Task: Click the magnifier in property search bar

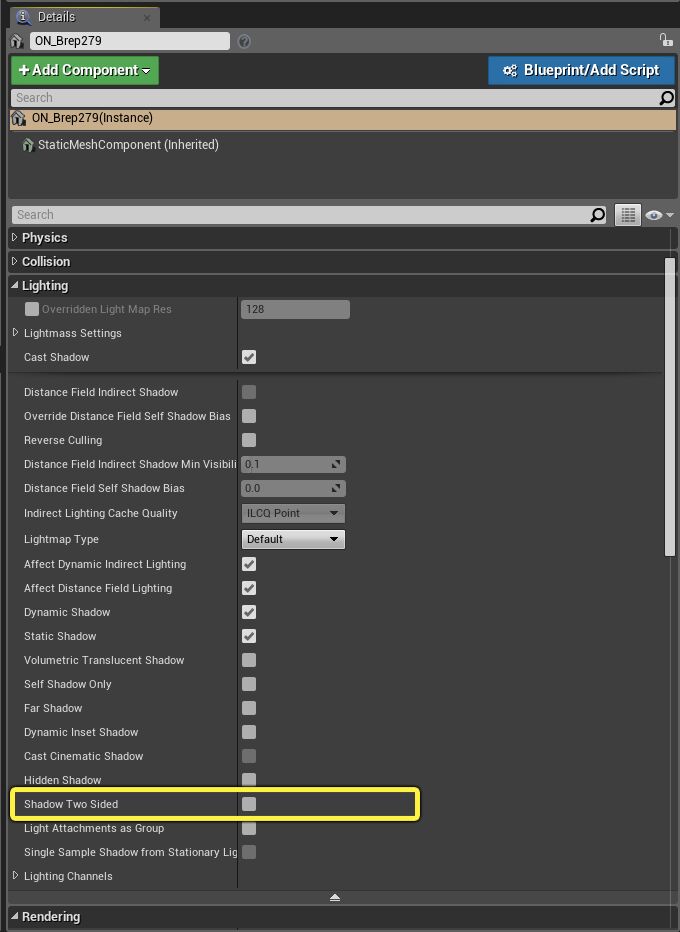Action: click(598, 215)
